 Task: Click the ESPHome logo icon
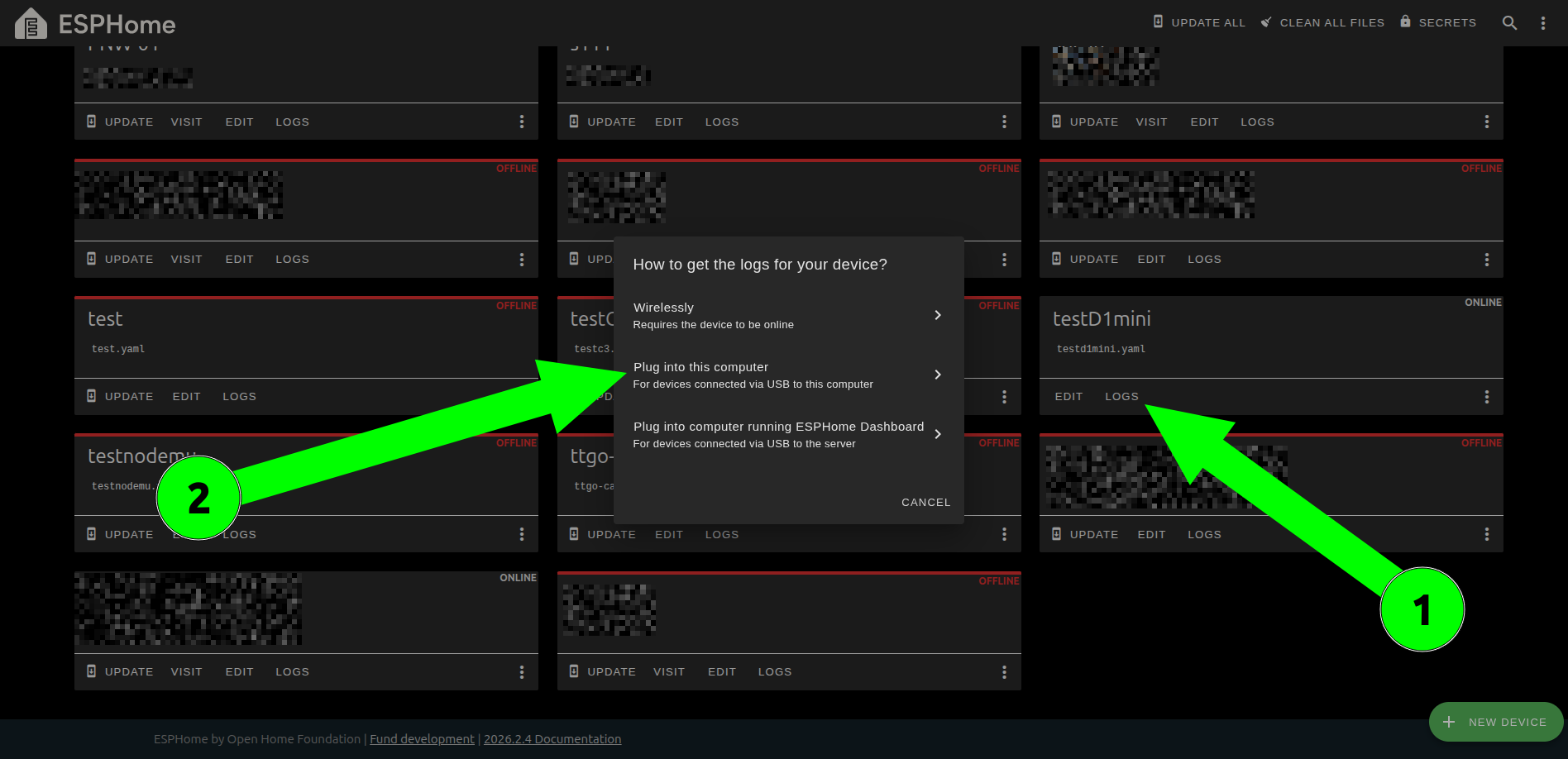coord(31,24)
